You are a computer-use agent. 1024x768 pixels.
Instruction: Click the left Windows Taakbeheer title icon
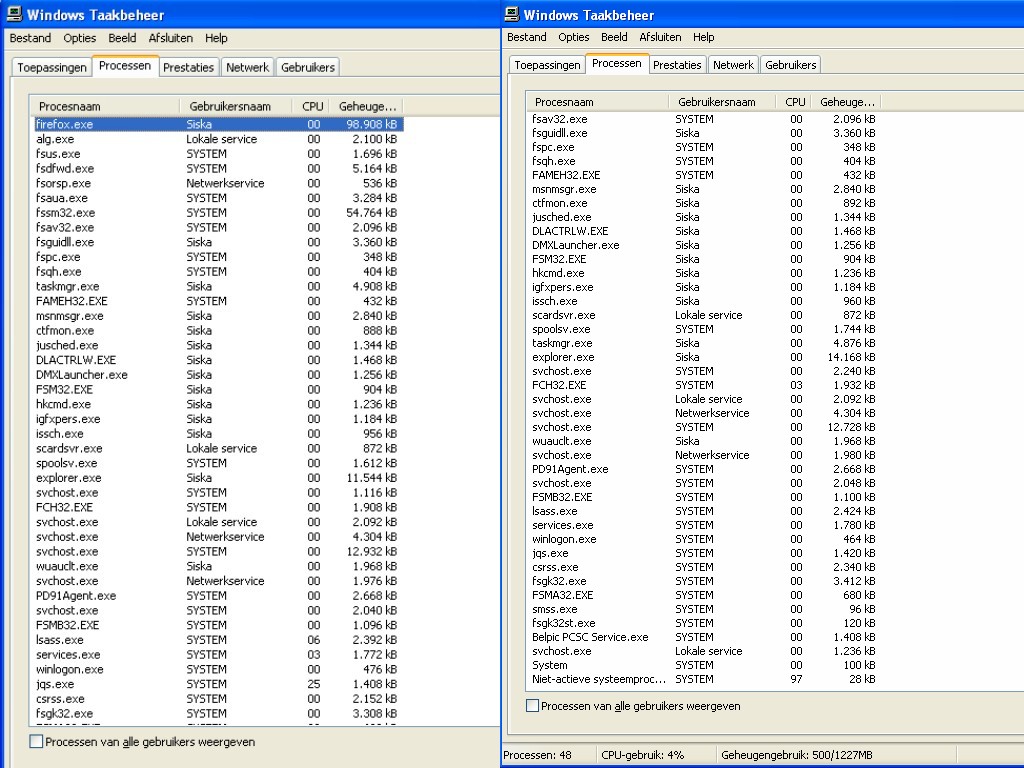(x=14, y=14)
